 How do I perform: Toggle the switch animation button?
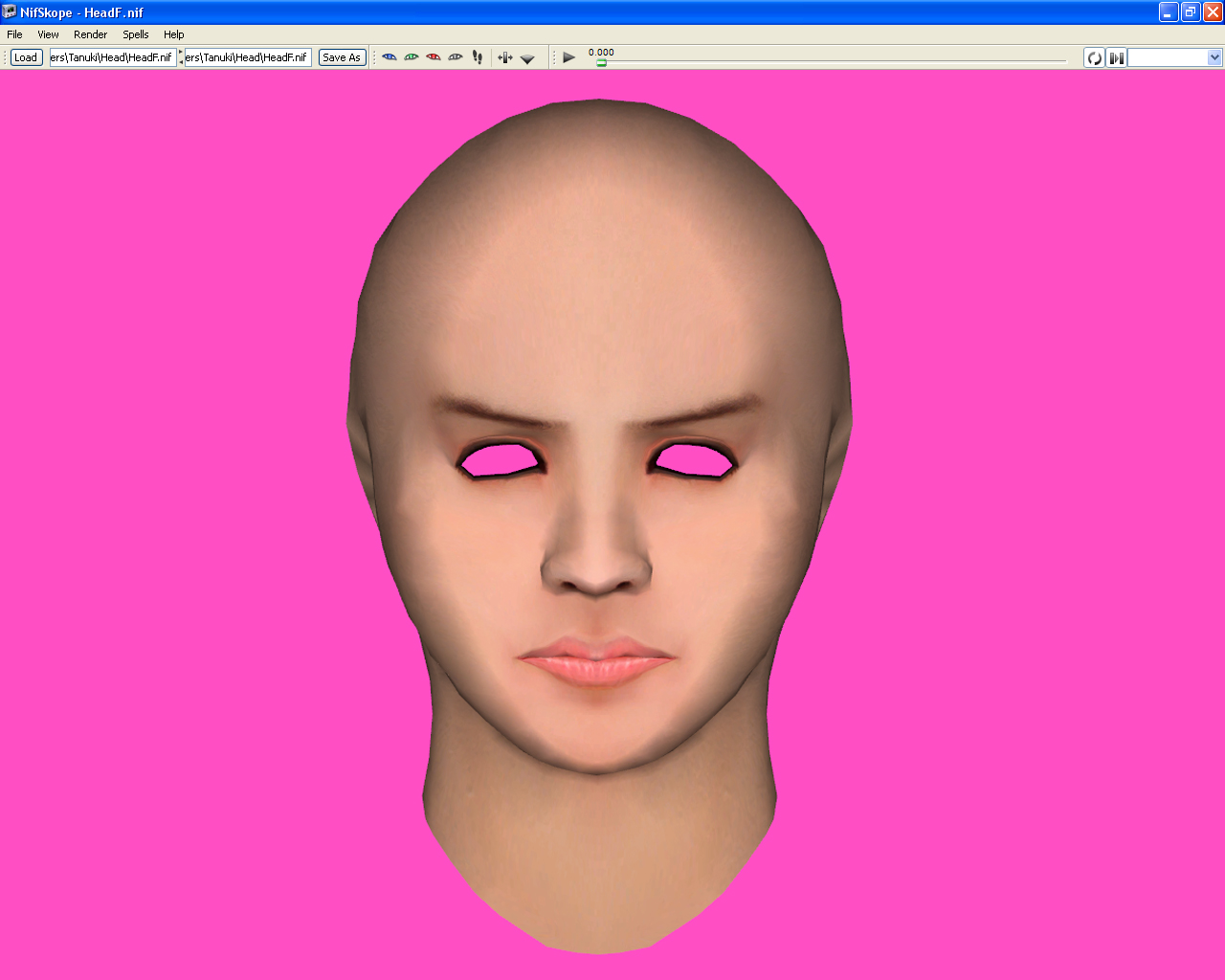coord(1116,57)
